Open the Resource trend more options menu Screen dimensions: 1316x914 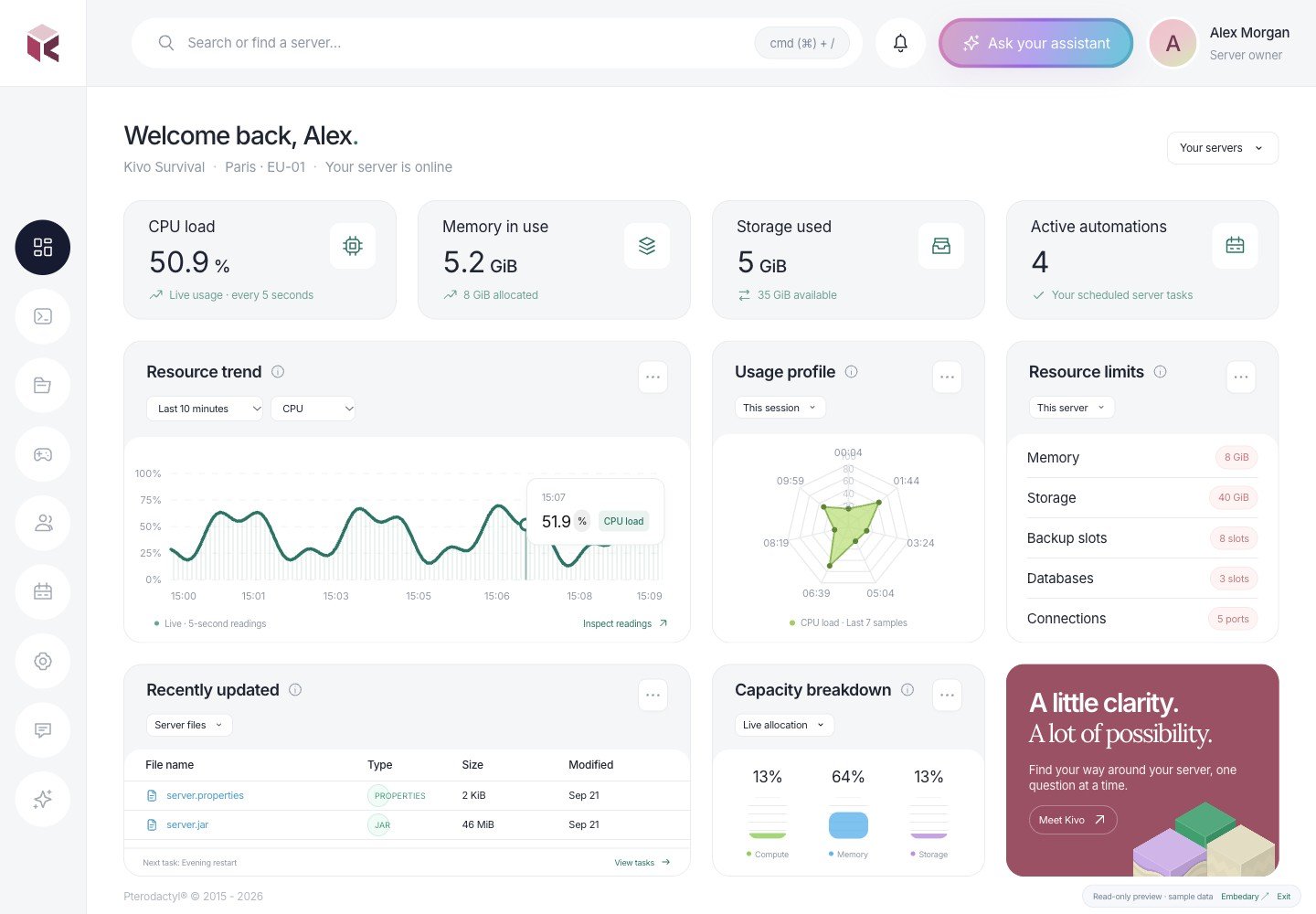(653, 377)
